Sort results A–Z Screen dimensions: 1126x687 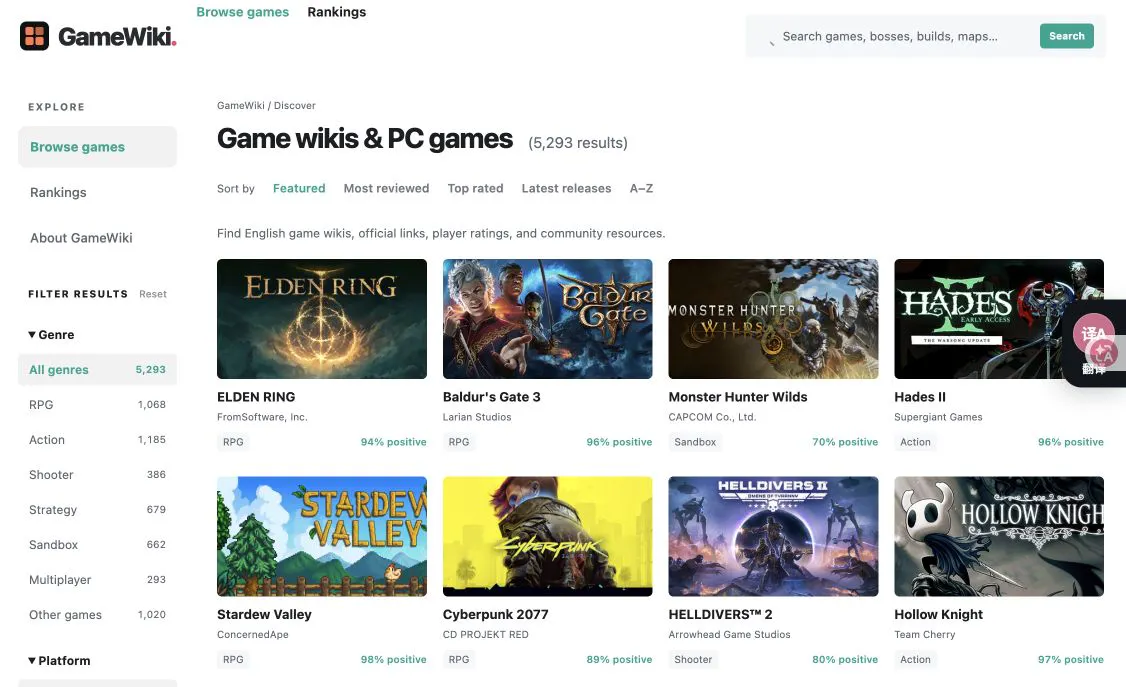641,188
